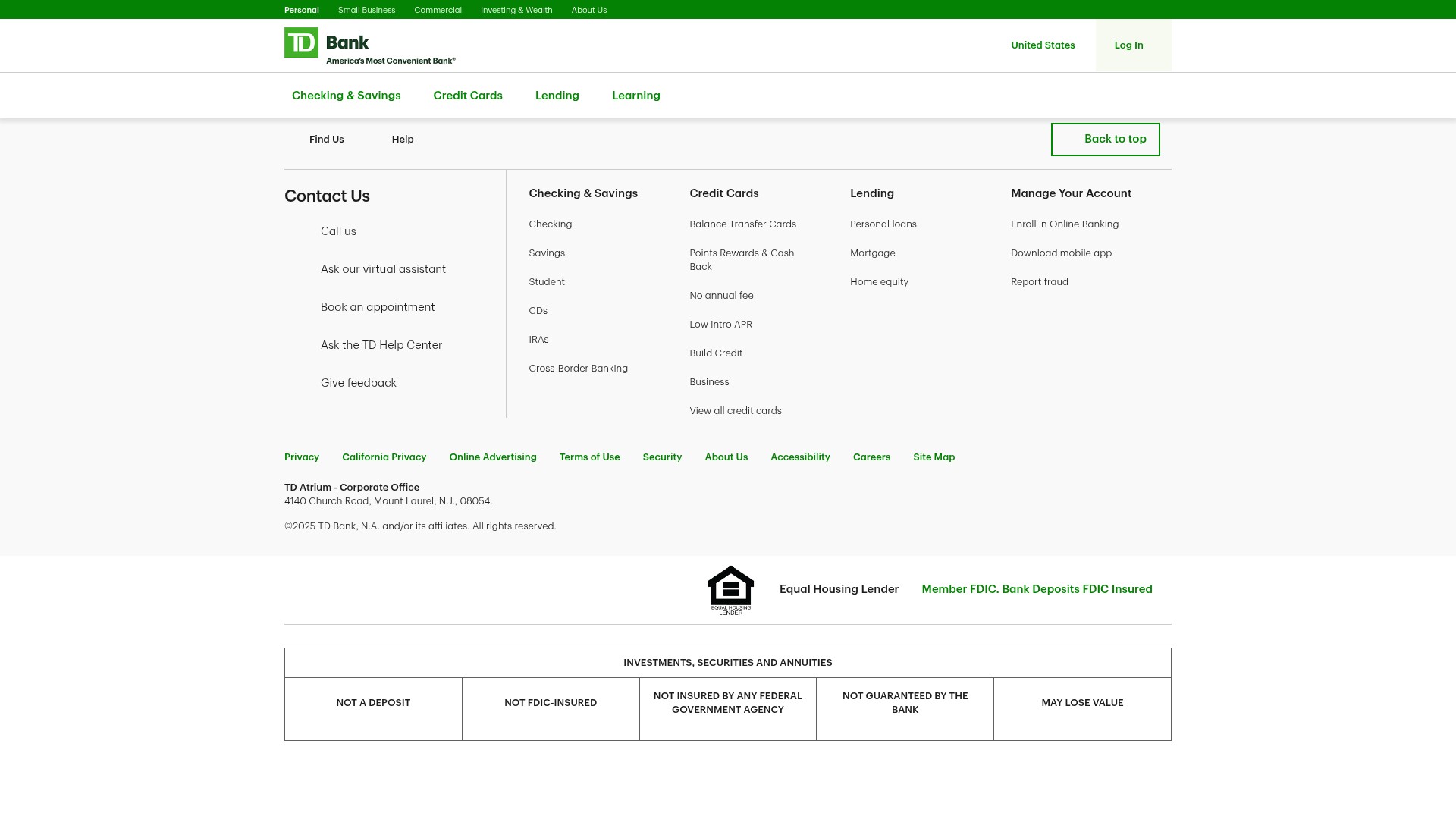Screen dimensions: 1456x819
Task: Open Points Rewards & Cash Back link
Action: [x=742, y=260]
